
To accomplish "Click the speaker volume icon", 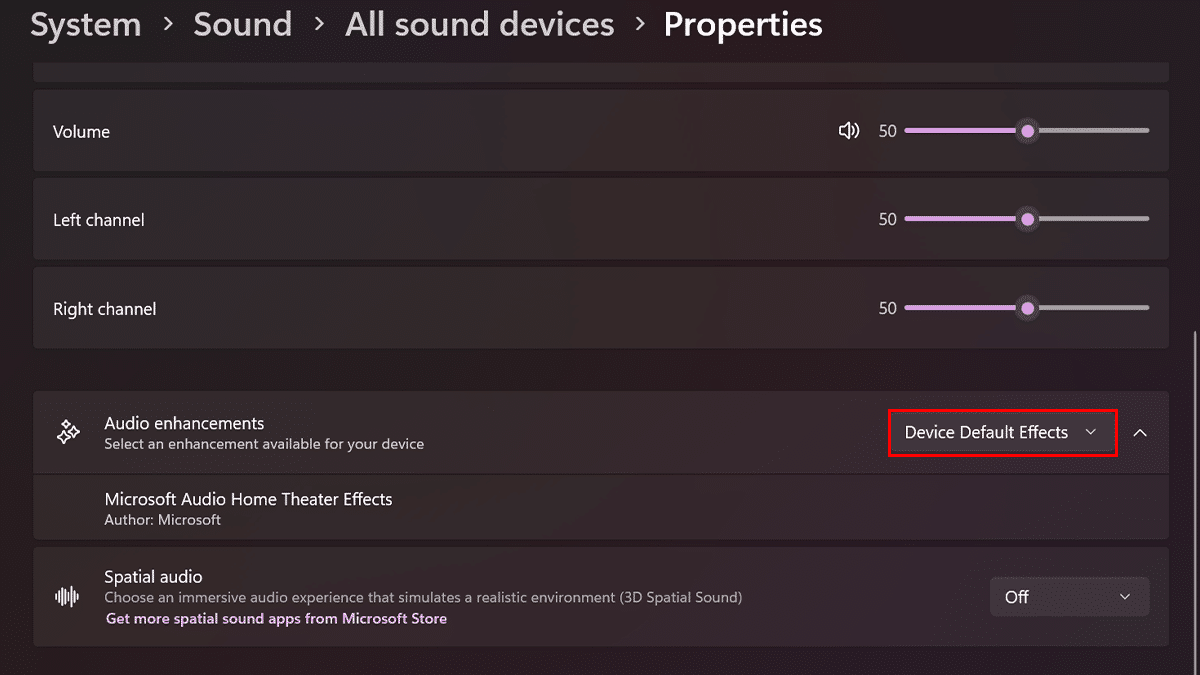I will [848, 130].
